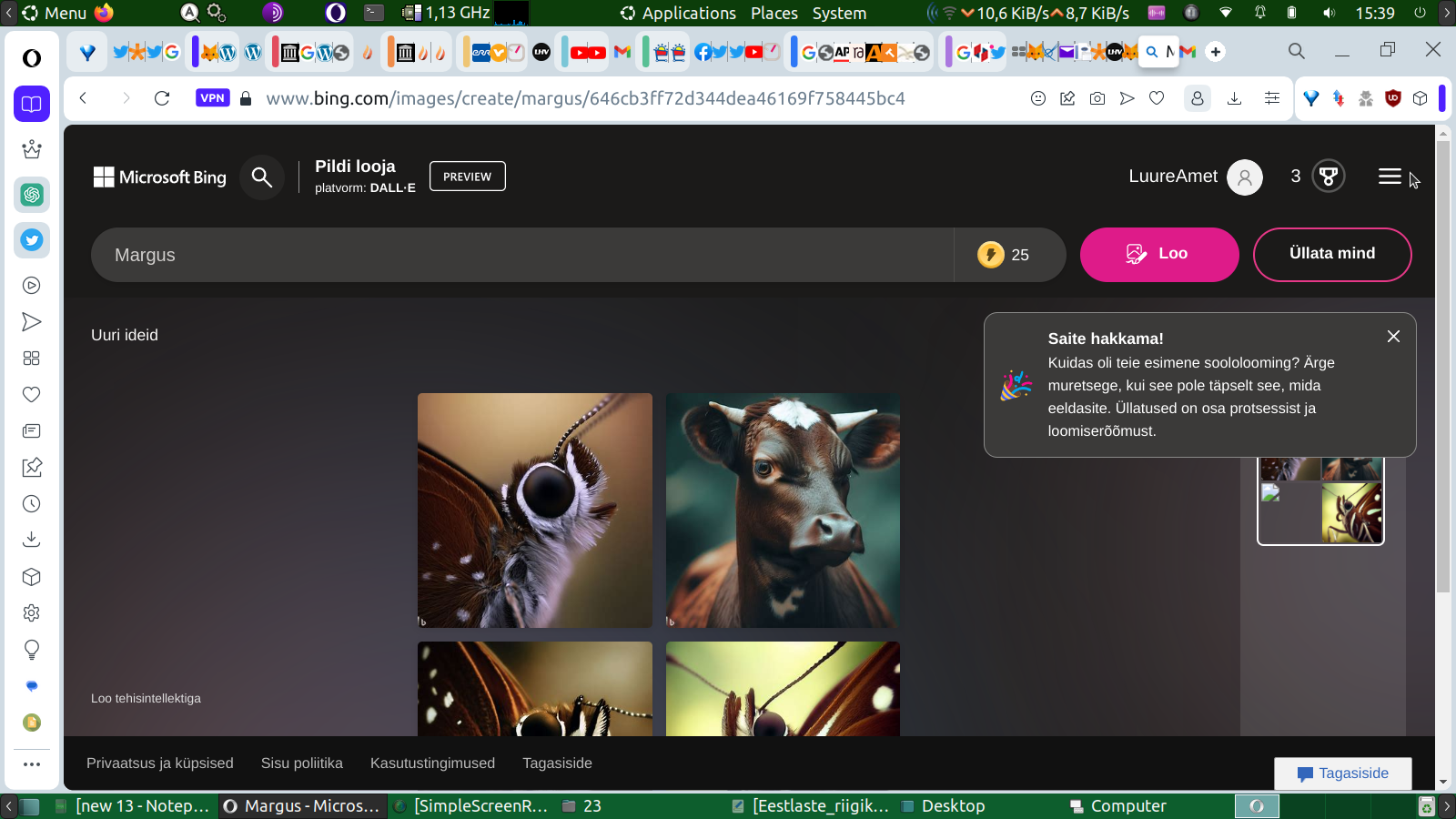This screenshot has width=1456, height=819.
Task: Open Privaatsus ja küpsised link
Action: [160, 763]
